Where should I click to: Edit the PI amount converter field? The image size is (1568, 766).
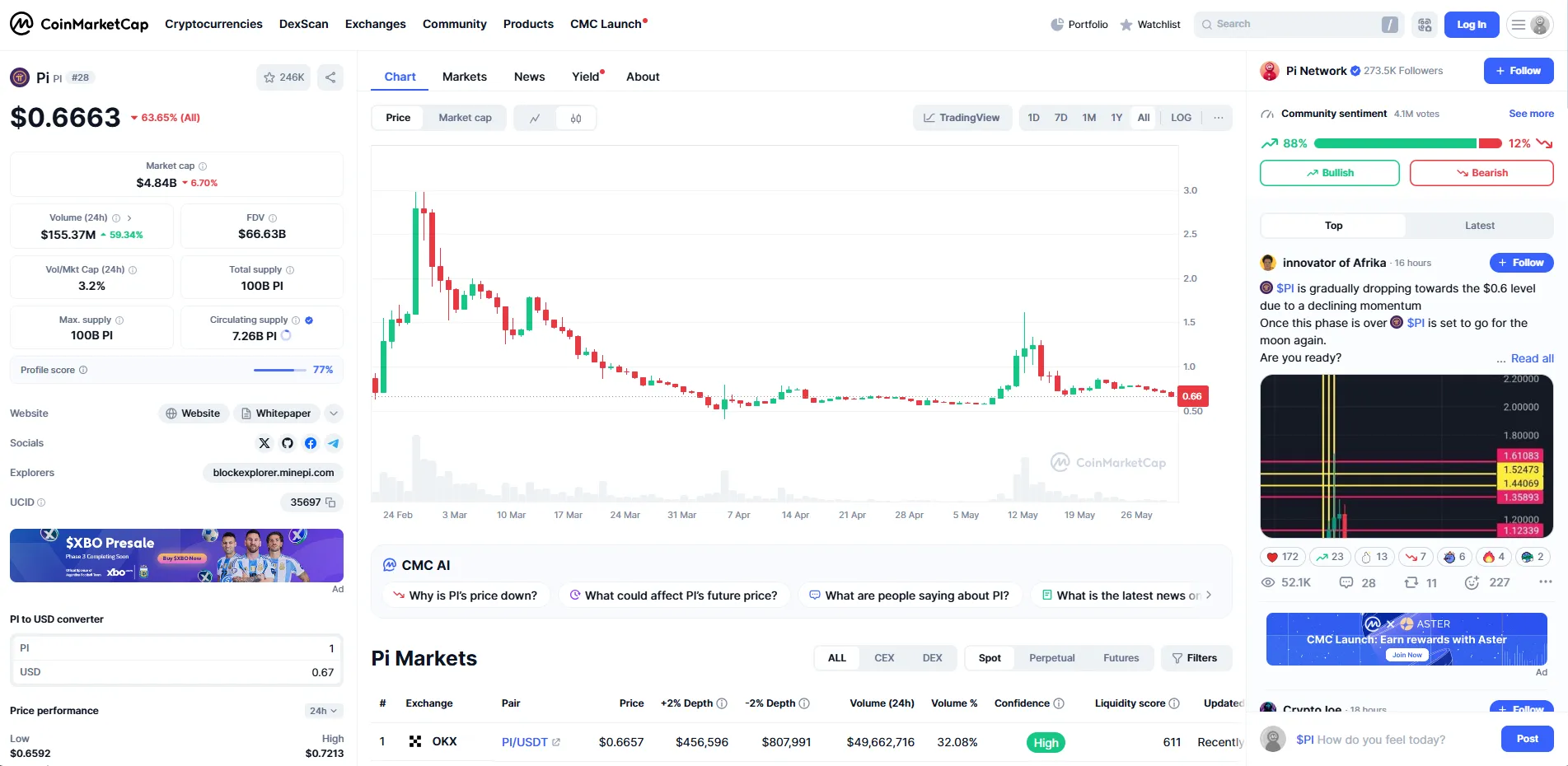(x=176, y=648)
